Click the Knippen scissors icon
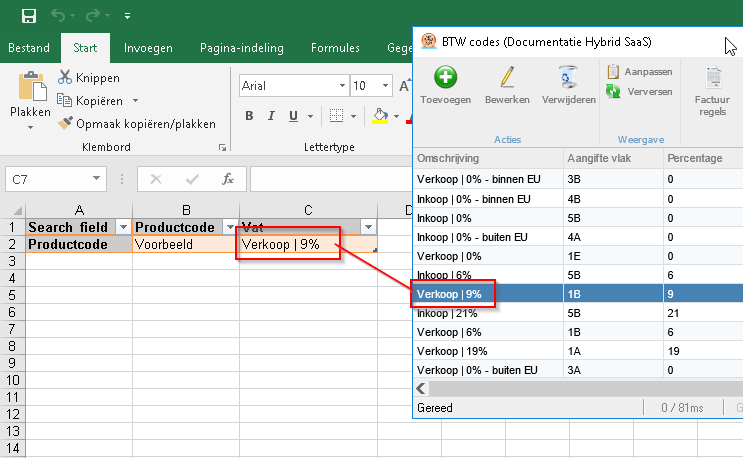The height and width of the screenshot is (458, 743). [x=65, y=78]
